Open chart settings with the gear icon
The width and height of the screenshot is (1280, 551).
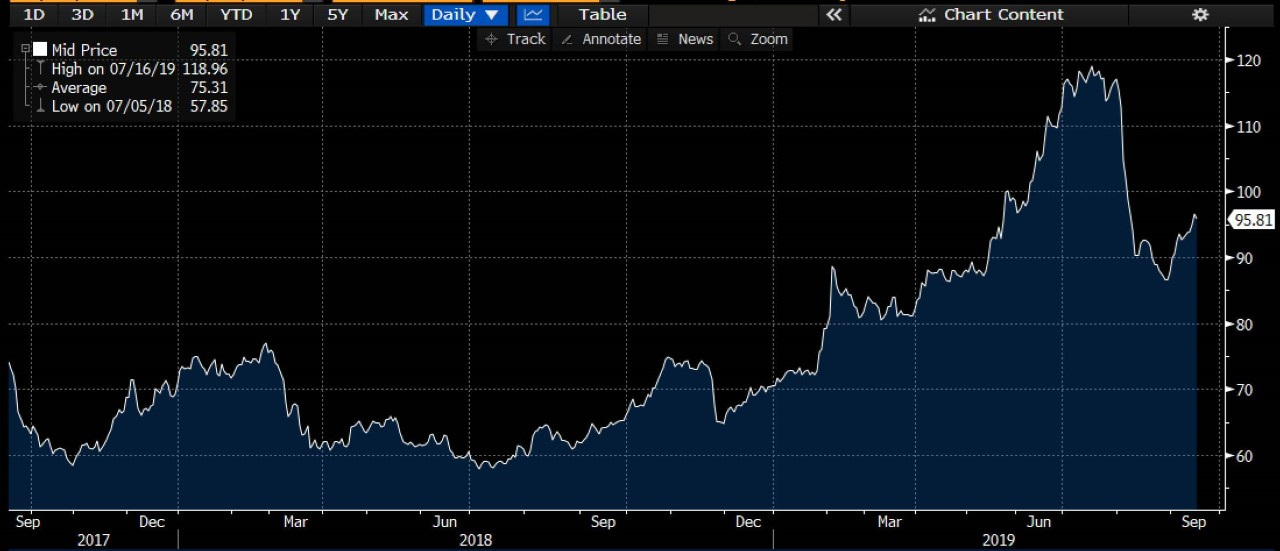(1200, 15)
